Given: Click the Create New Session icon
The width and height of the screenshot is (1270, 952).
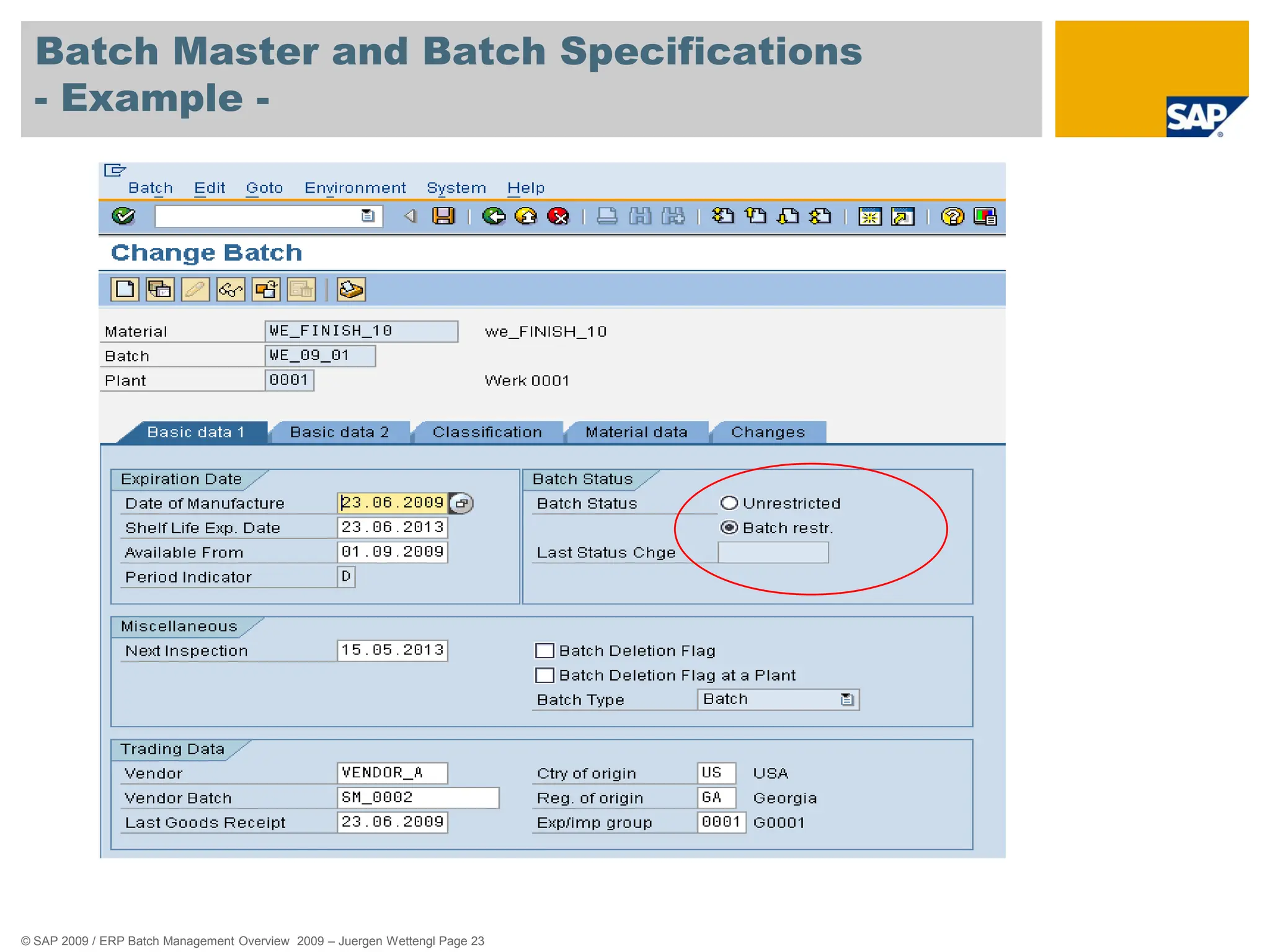Looking at the screenshot, I should 870,216.
